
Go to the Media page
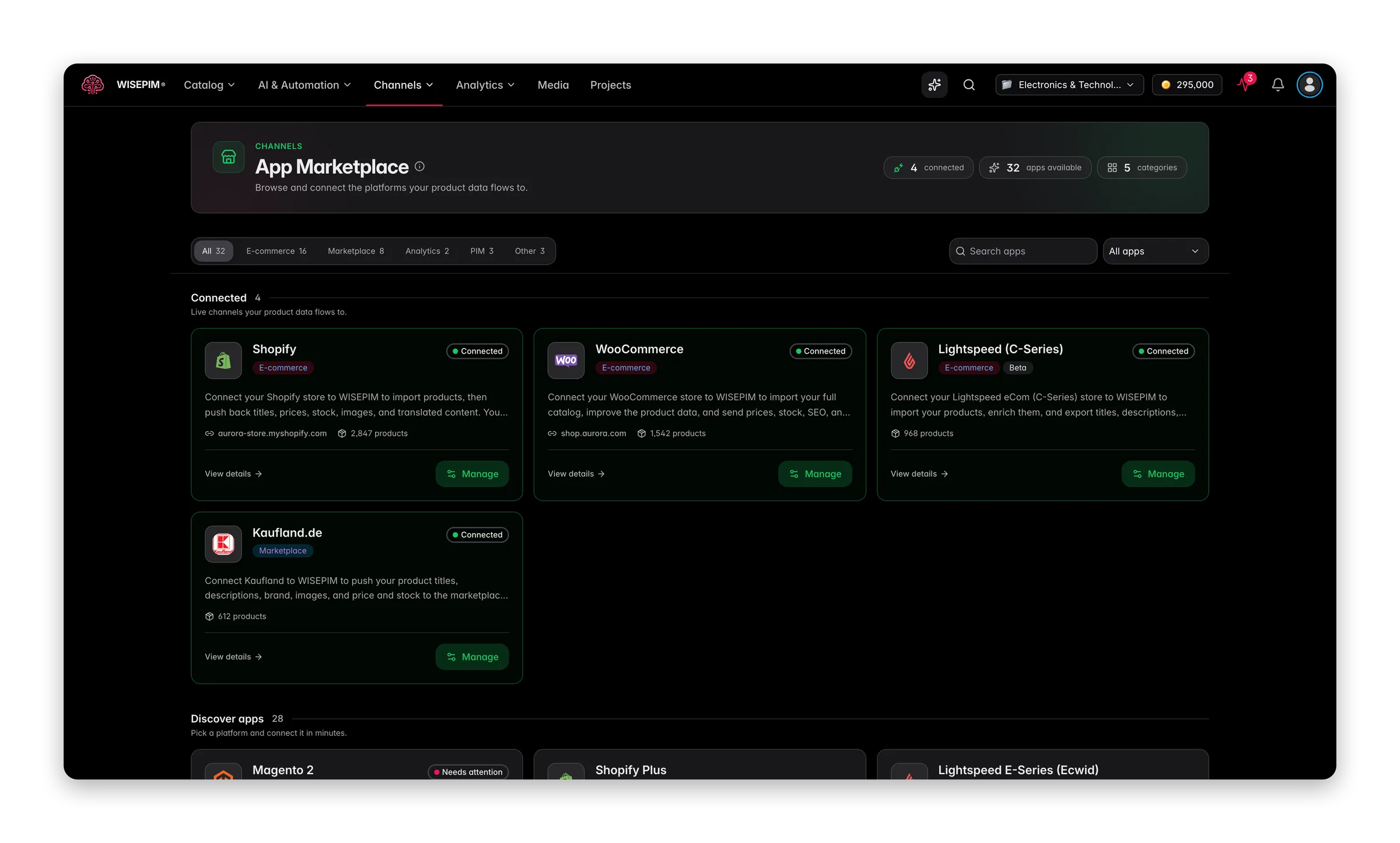553,85
